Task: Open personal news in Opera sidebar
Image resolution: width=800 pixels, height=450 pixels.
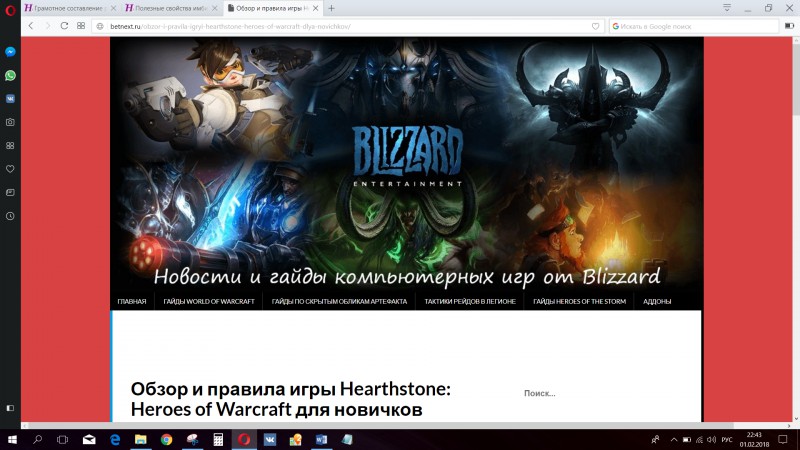Action: click(x=10, y=192)
